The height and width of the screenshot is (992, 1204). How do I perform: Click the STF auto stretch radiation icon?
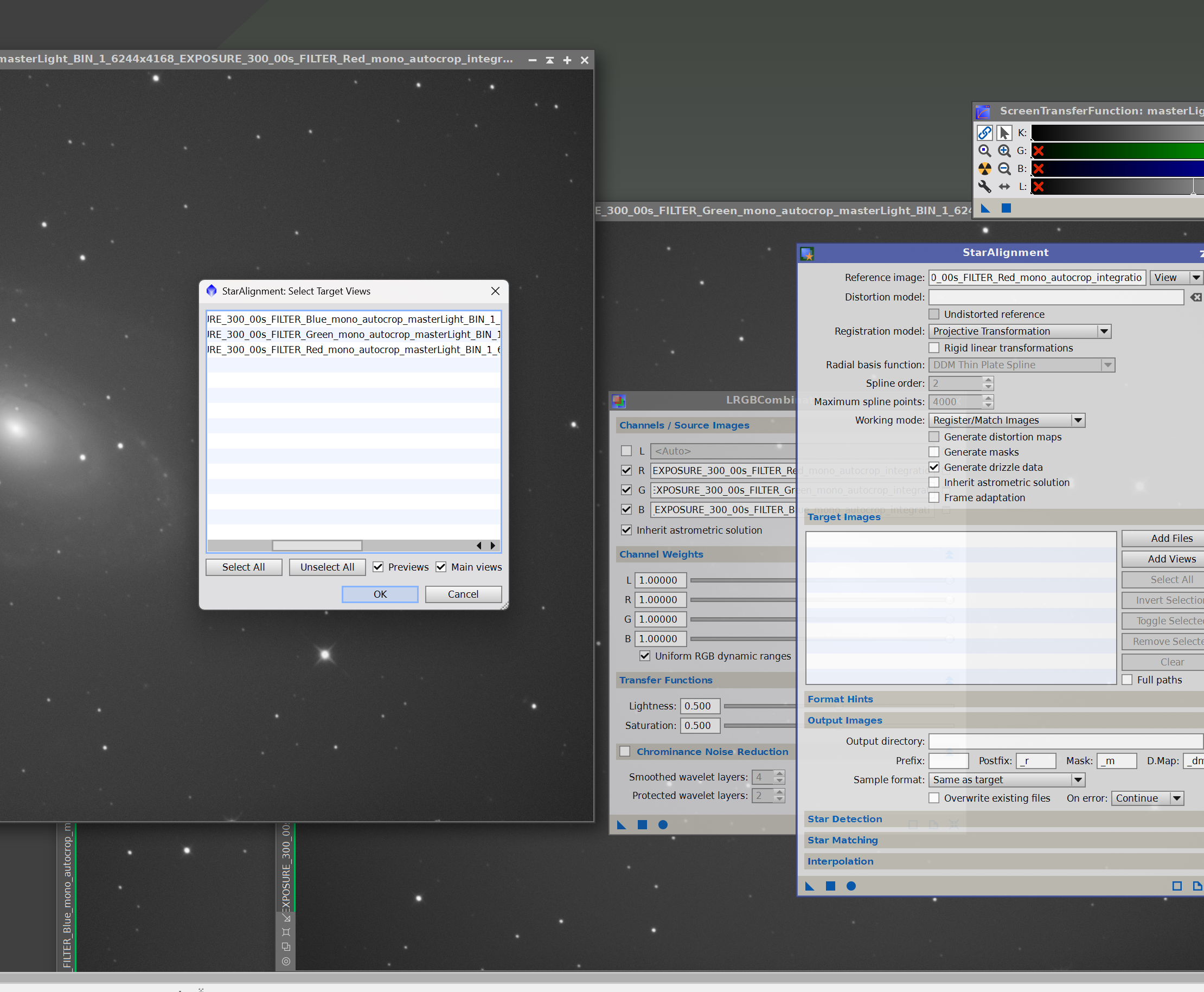984,169
